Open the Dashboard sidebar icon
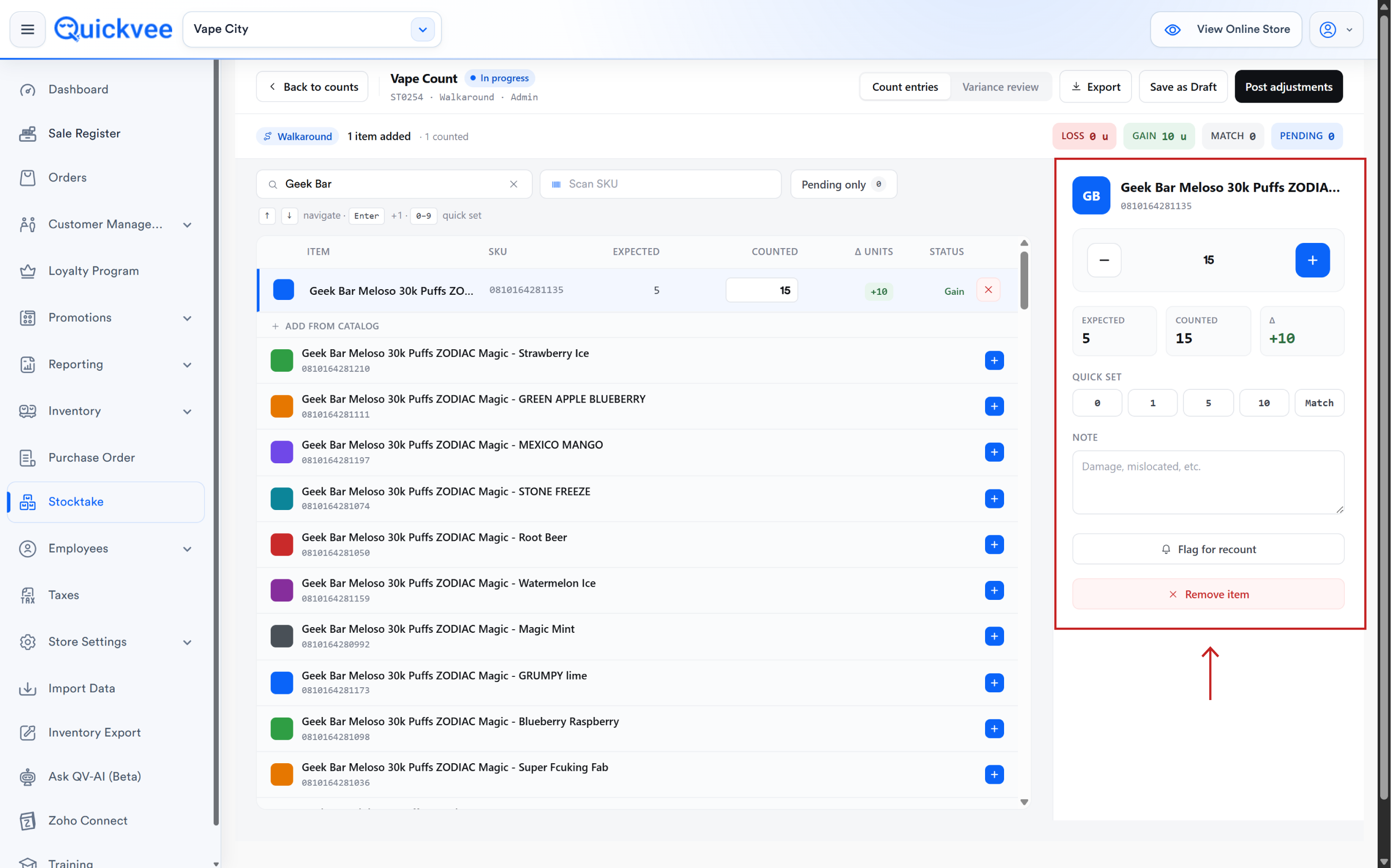The image size is (1391, 868). tap(28, 89)
